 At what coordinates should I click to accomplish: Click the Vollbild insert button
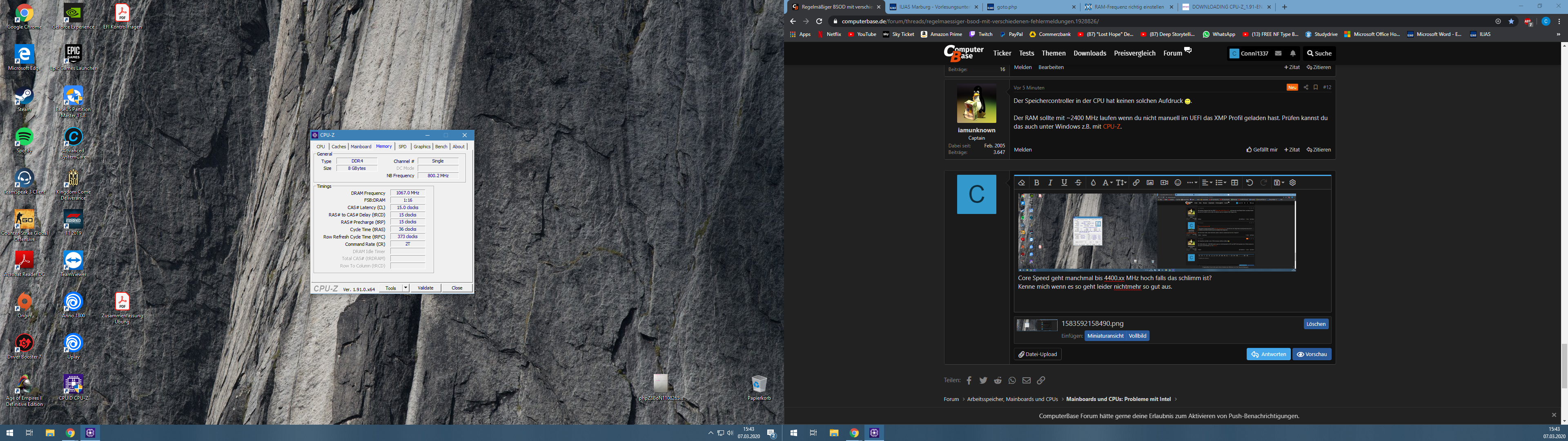point(1137,336)
